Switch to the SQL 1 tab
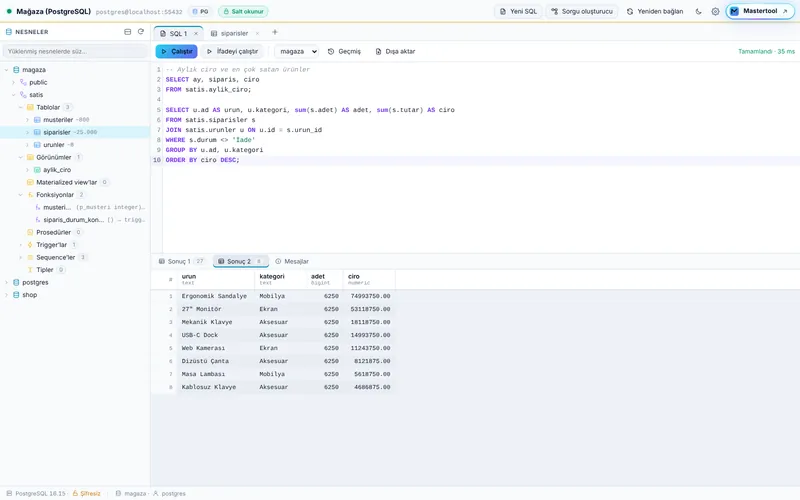This screenshot has width=800, height=500. (178, 34)
